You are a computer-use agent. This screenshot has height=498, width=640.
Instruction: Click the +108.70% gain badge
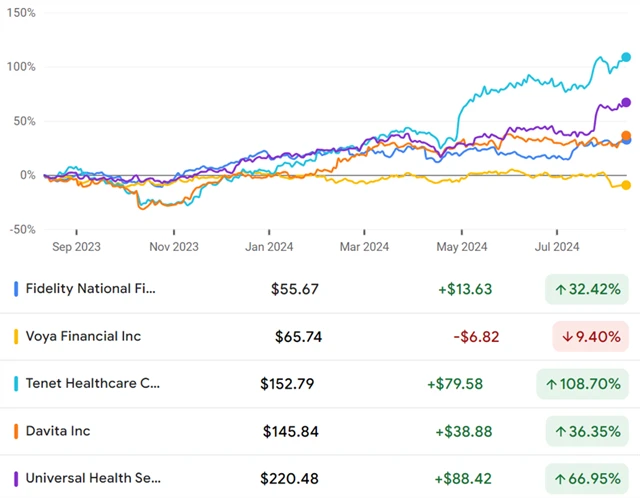[584, 383]
